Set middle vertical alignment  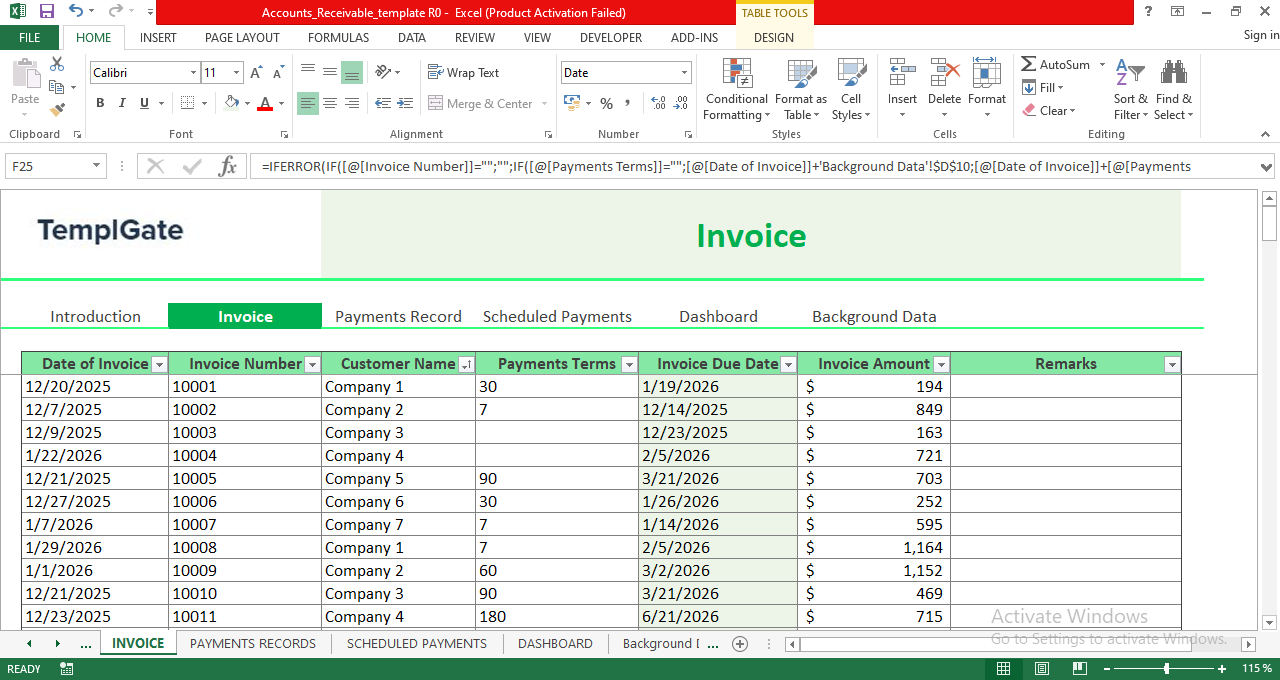coord(330,72)
